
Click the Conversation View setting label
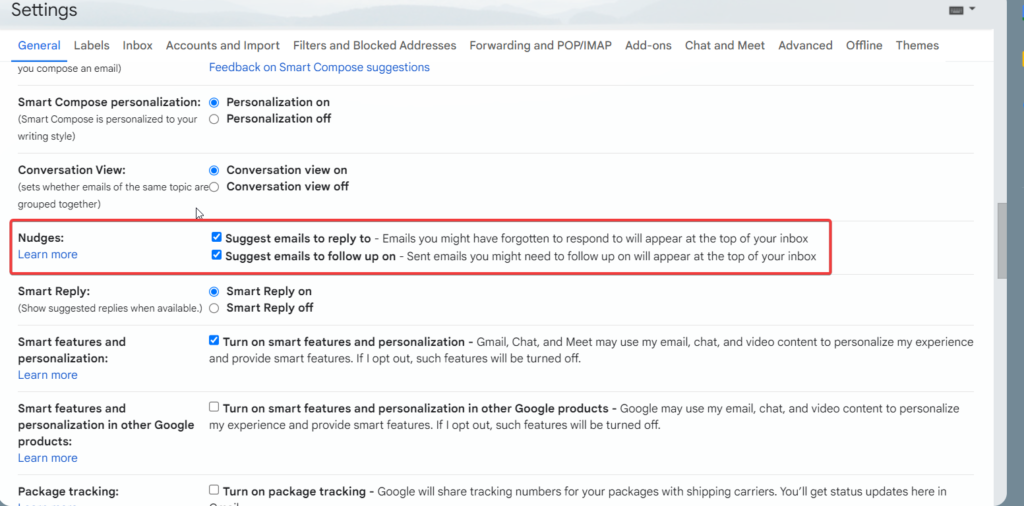click(x=72, y=170)
